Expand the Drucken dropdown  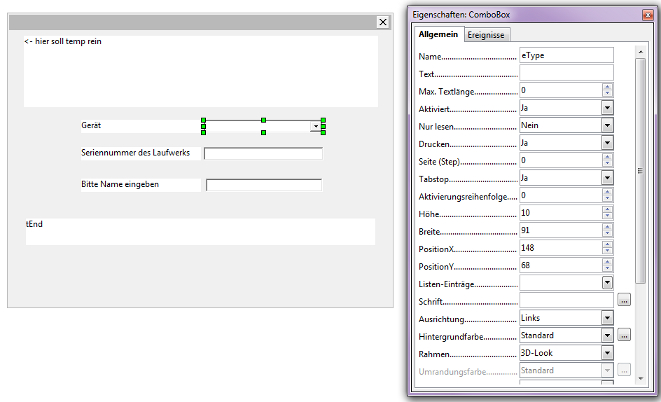[x=607, y=143]
